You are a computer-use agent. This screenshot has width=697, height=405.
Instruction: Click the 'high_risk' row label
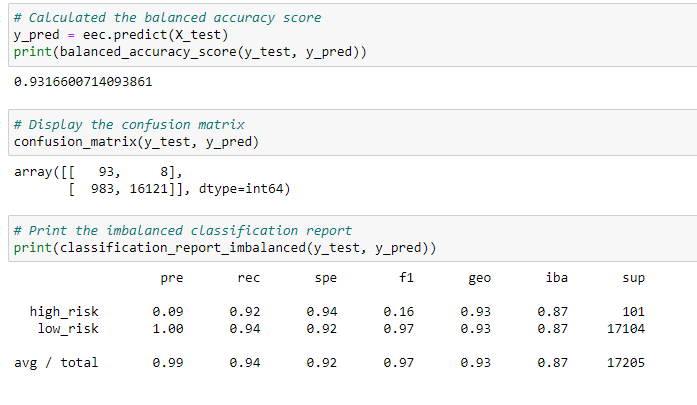click(x=64, y=312)
